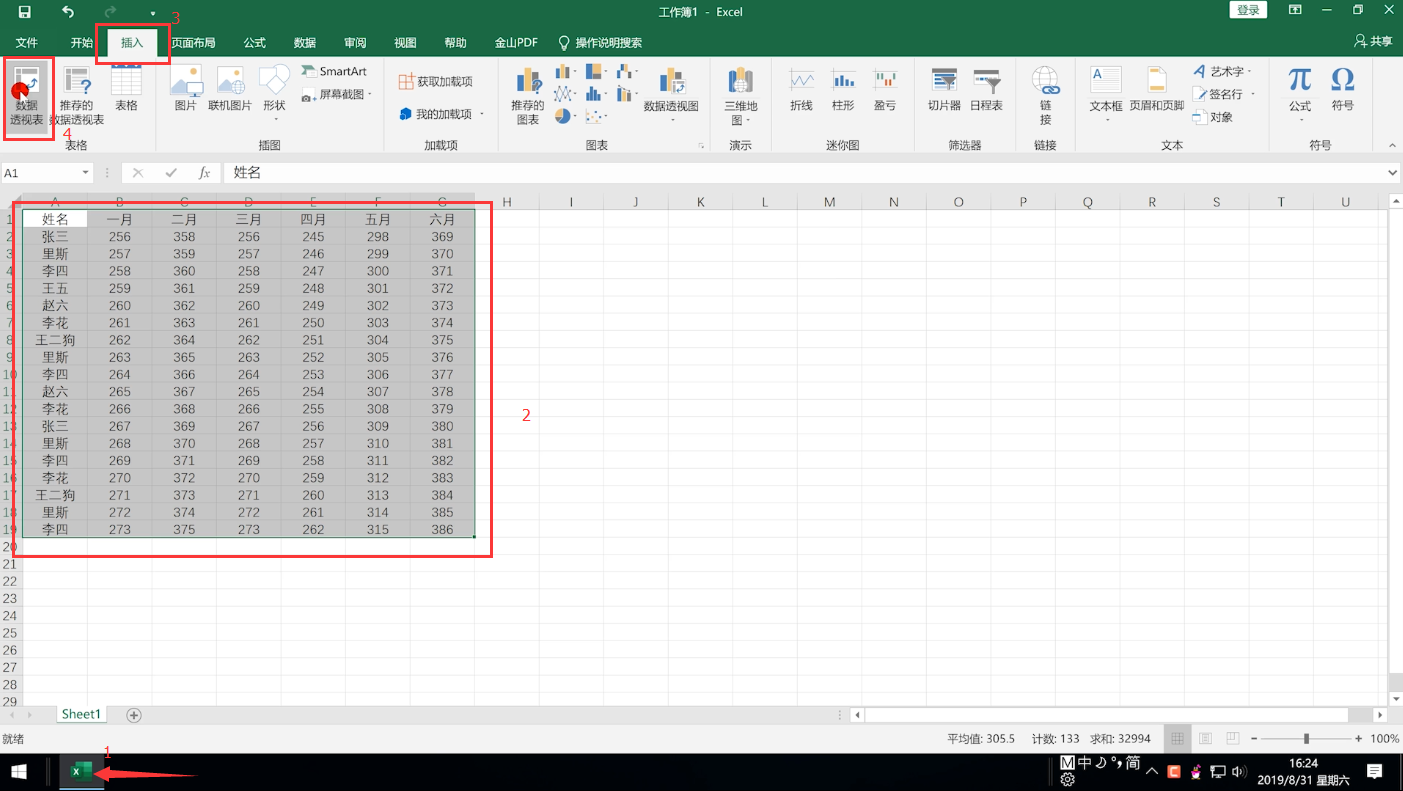Select the Sheet1 tab
The width and height of the screenshot is (1403, 791).
click(81, 714)
